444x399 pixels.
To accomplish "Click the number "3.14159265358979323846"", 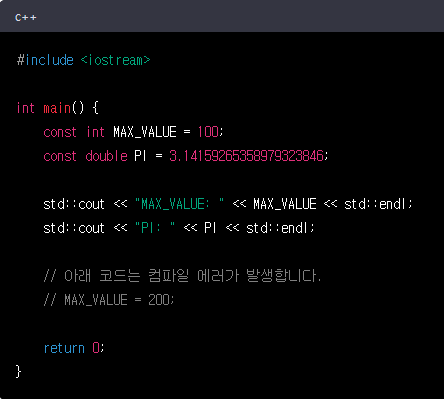I will tap(246, 156).
